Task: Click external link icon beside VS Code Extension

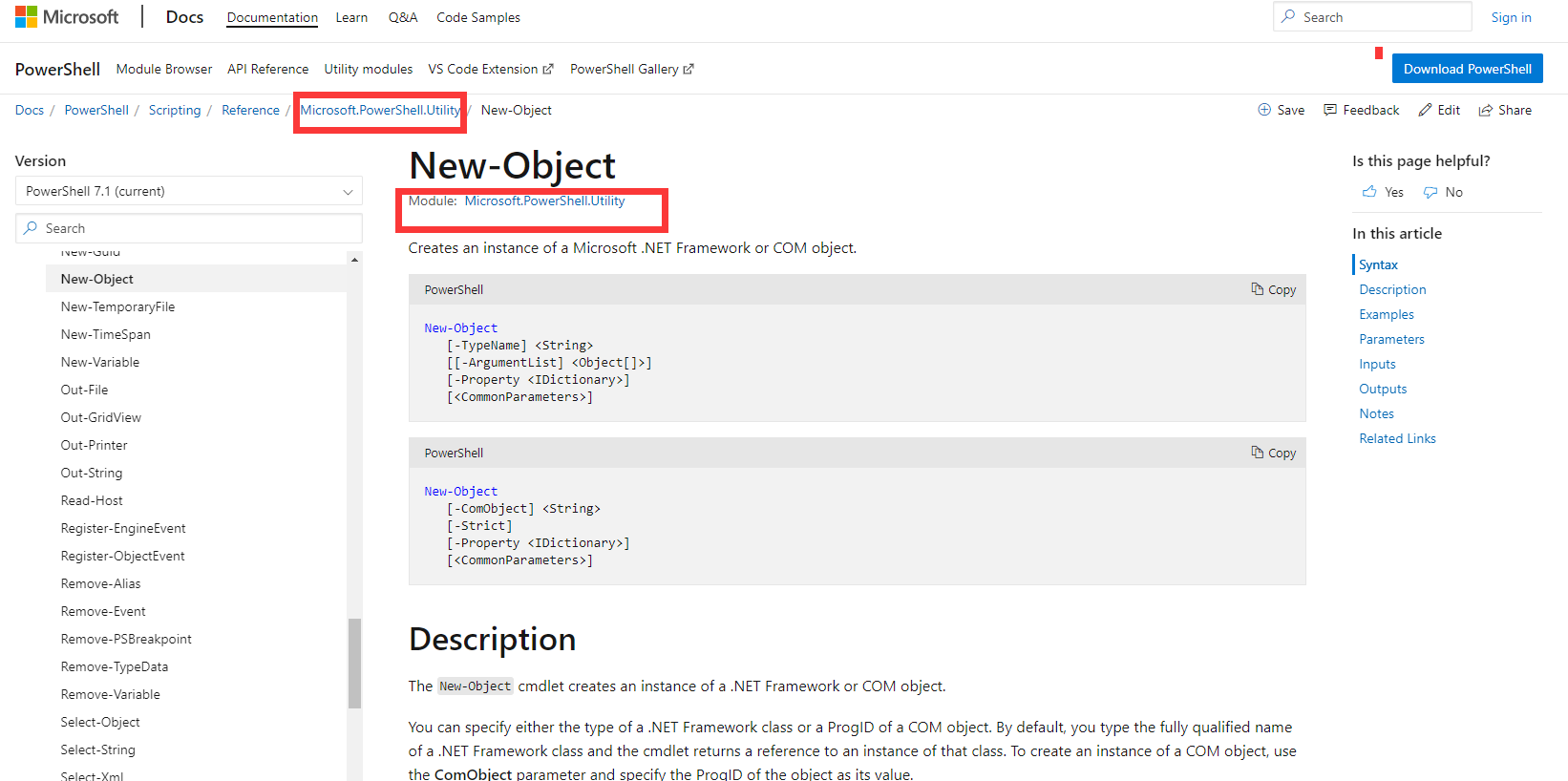Action: [548, 69]
